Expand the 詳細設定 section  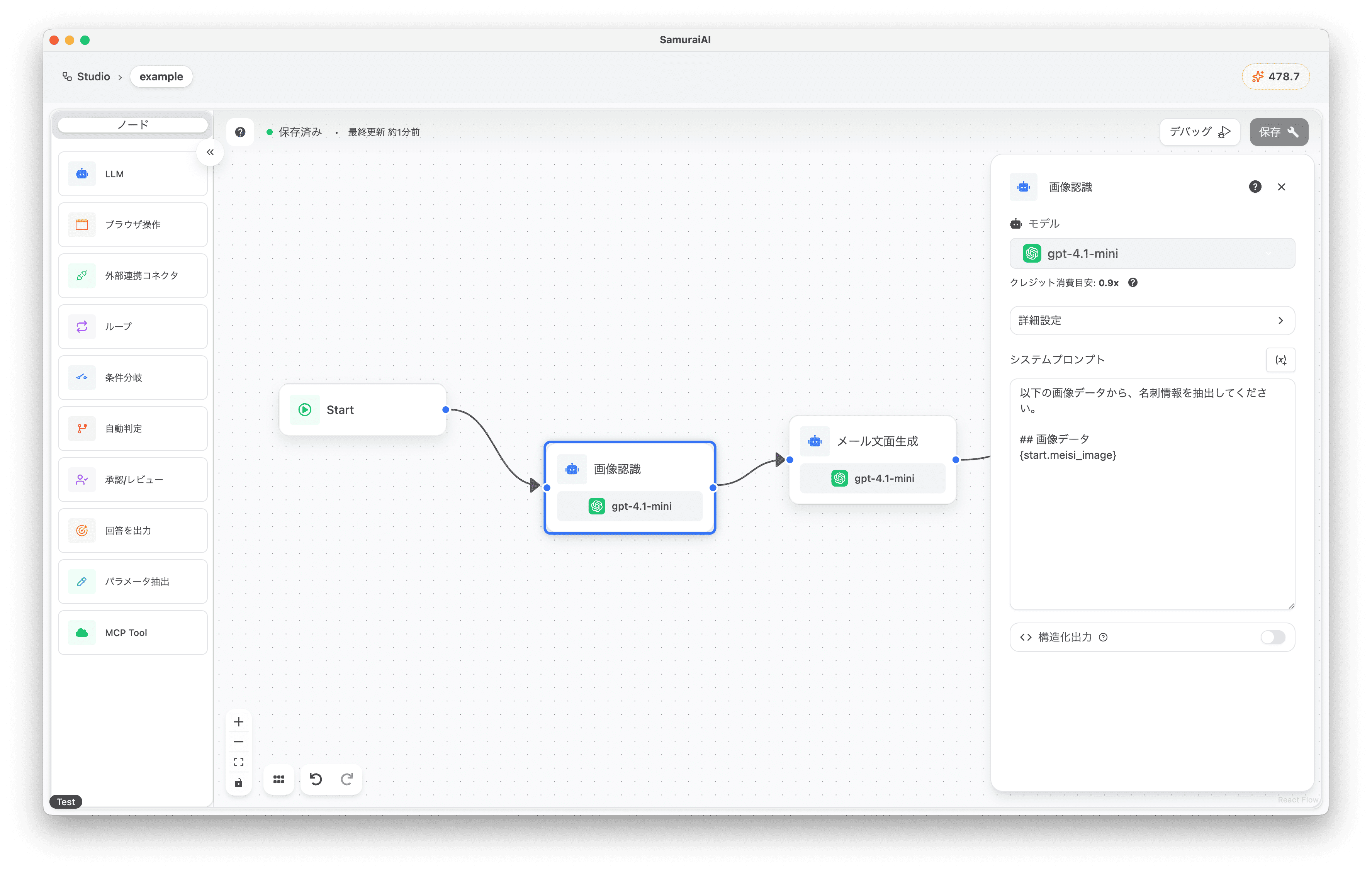click(1151, 321)
